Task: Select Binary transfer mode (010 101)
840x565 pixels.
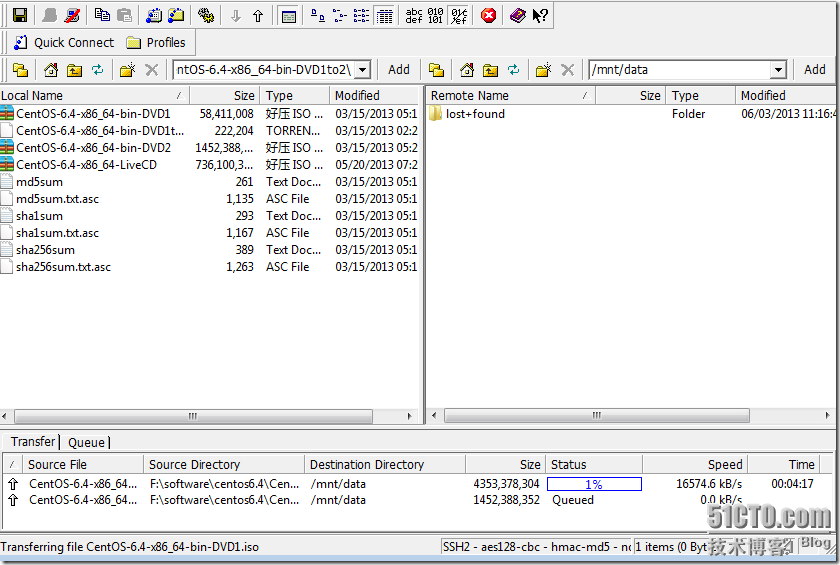Action: pyautogui.click(x=436, y=16)
